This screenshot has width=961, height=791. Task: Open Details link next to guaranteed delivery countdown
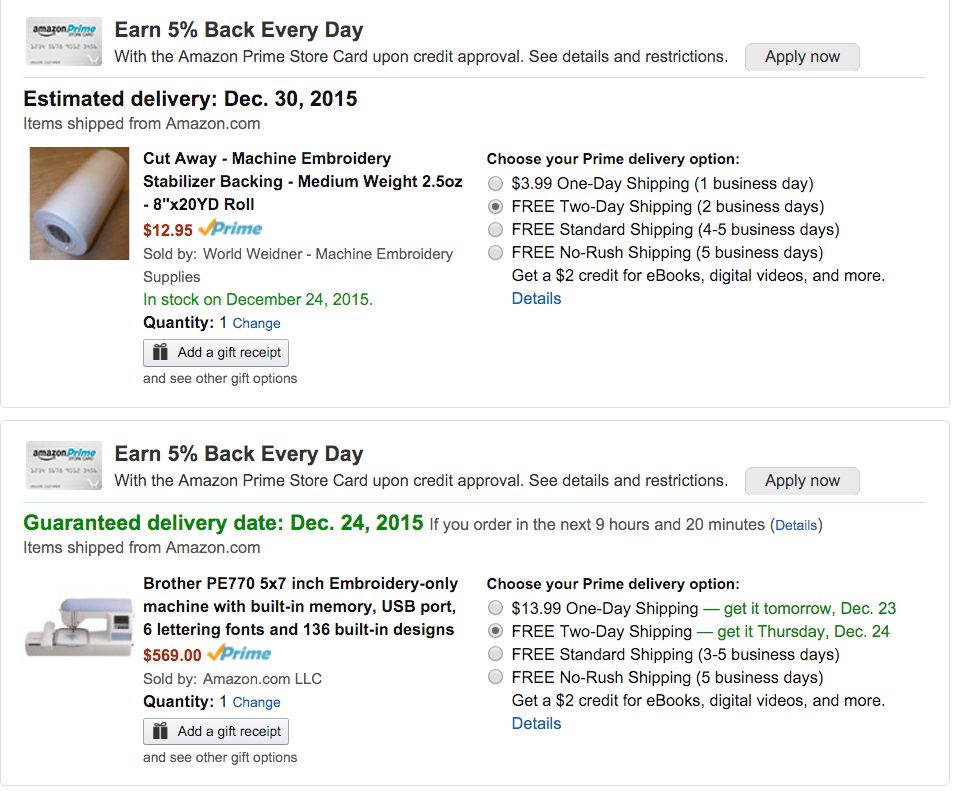point(795,525)
